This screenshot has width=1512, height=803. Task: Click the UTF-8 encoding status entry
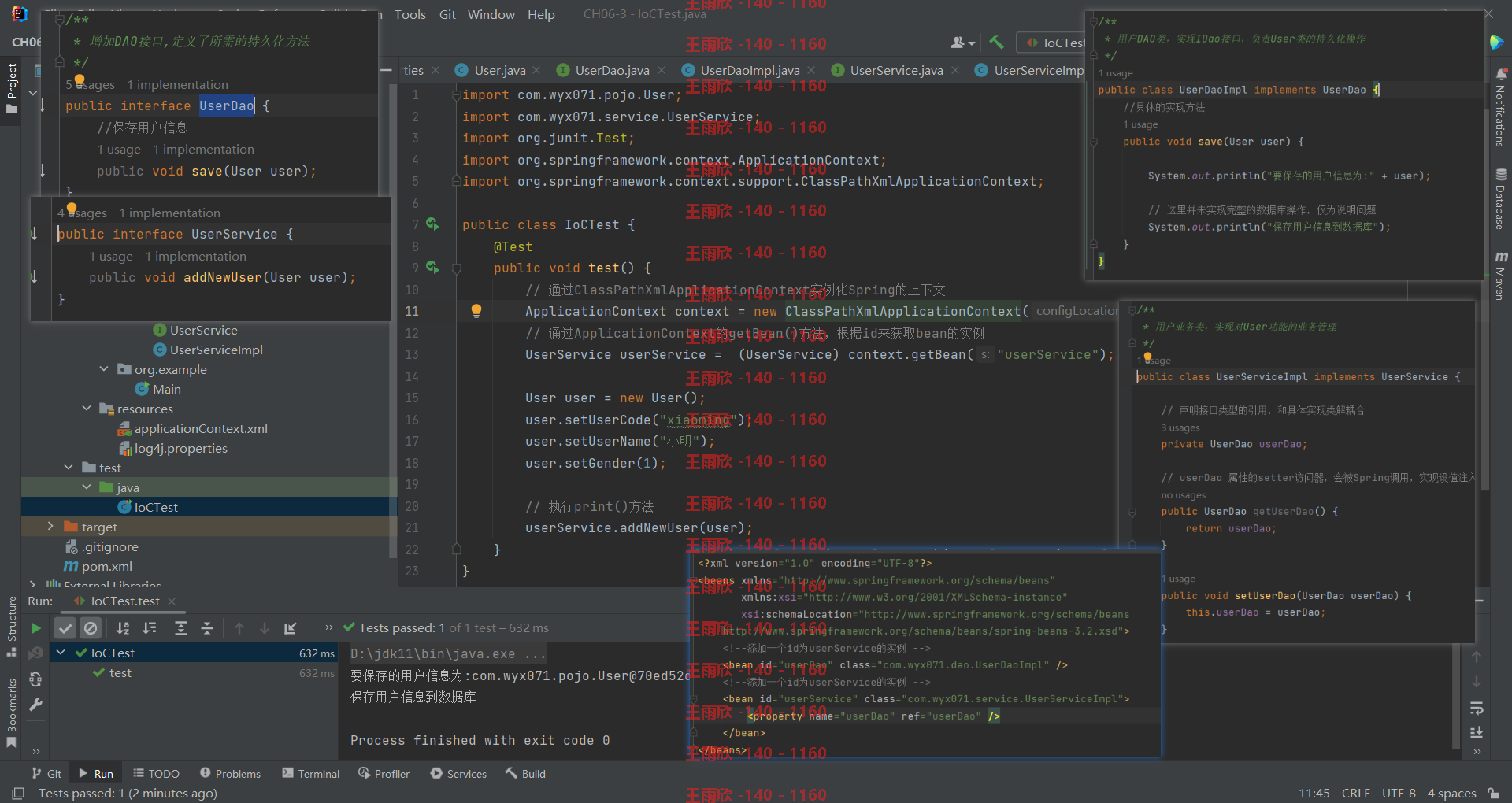point(1399,794)
